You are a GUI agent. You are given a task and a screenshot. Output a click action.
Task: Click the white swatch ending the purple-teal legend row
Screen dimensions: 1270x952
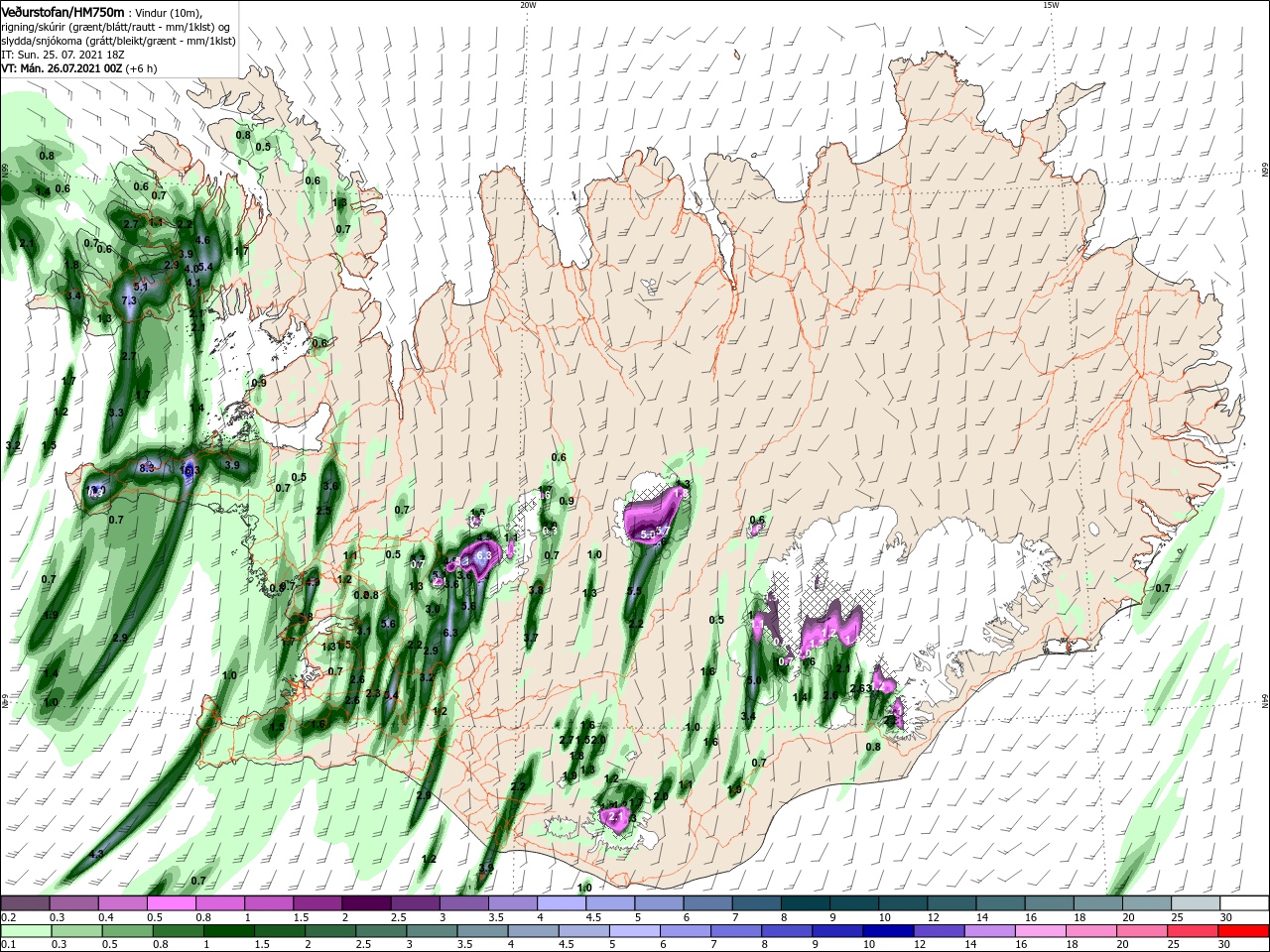[x=1244, y=903]
